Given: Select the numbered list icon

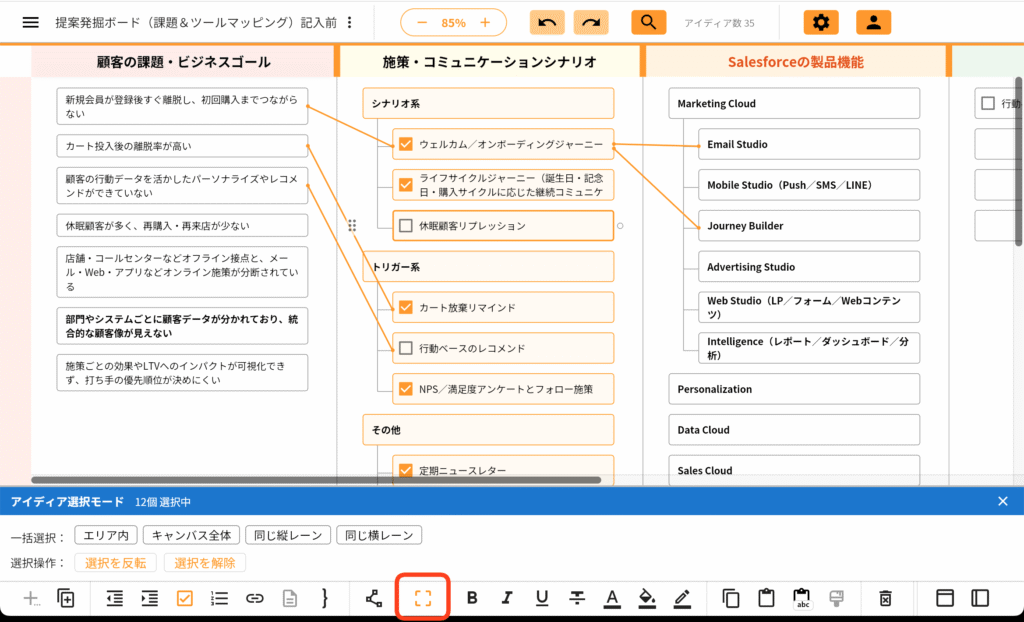Looking at the screenshot, I should [219, 597].
